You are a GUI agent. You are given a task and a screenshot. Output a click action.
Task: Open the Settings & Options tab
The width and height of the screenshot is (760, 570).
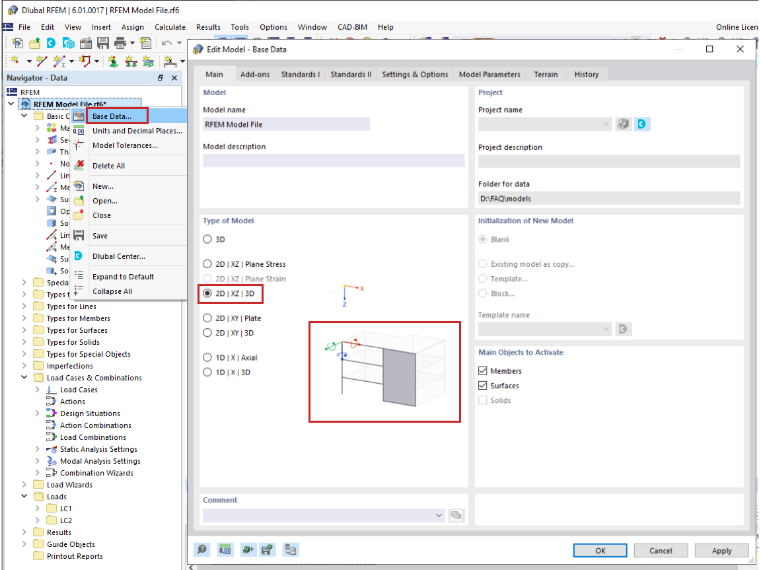[415, 74]
